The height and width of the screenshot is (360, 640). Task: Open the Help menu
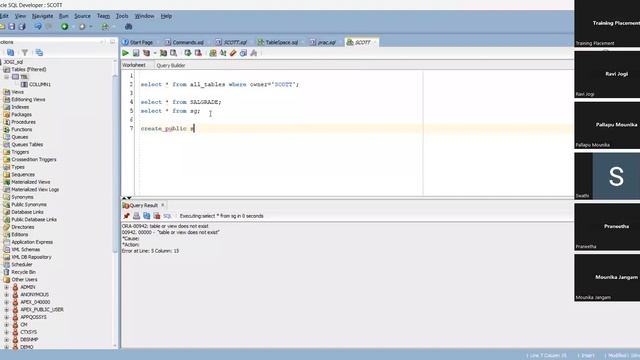point(166,16)
